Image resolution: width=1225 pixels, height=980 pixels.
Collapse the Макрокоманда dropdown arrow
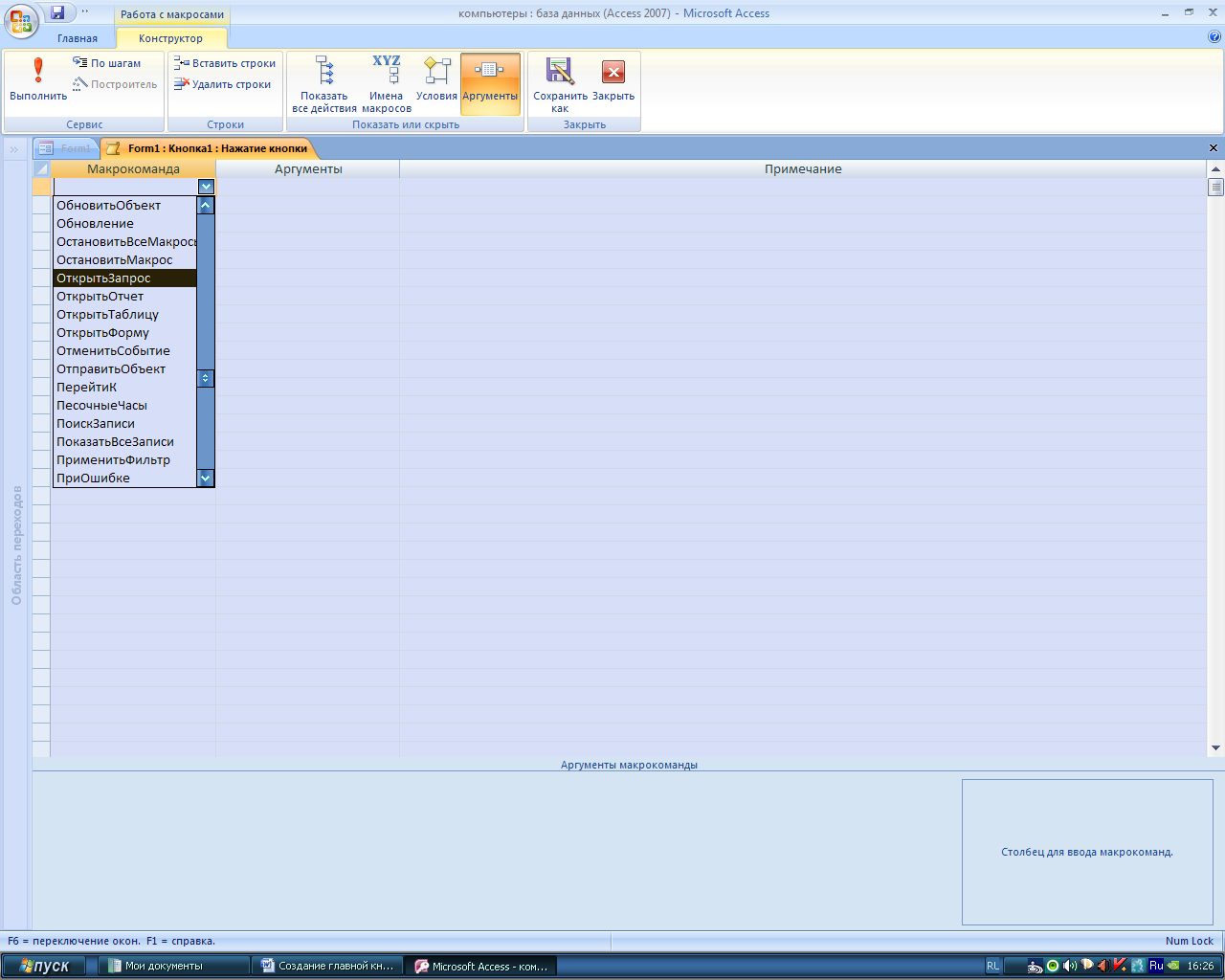point(206,187)
